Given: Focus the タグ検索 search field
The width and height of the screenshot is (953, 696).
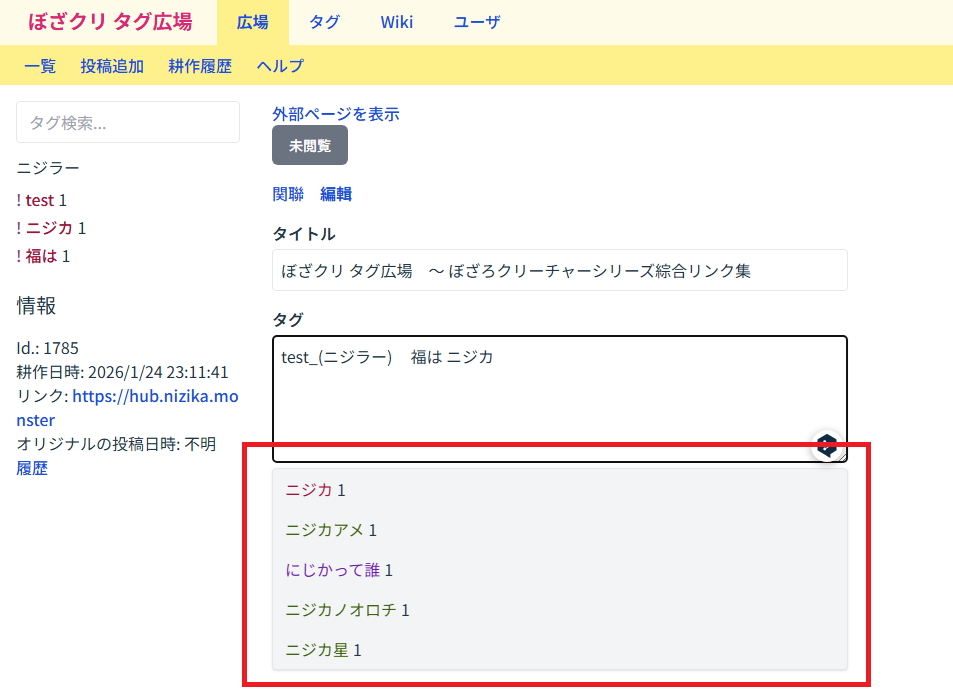Looking at the screenshot, I should point(128,122).
